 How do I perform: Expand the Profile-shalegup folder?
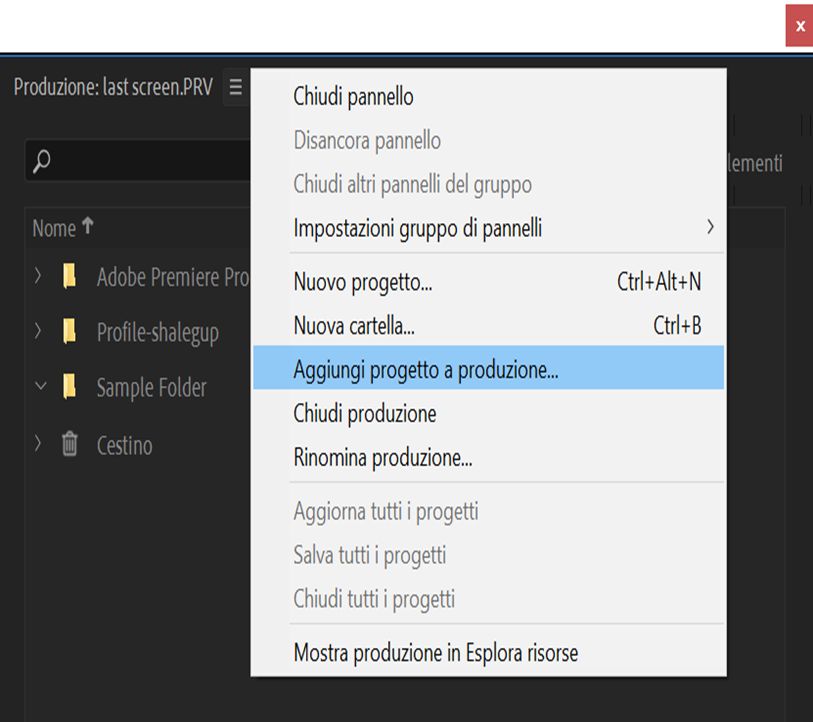point(39,330)
